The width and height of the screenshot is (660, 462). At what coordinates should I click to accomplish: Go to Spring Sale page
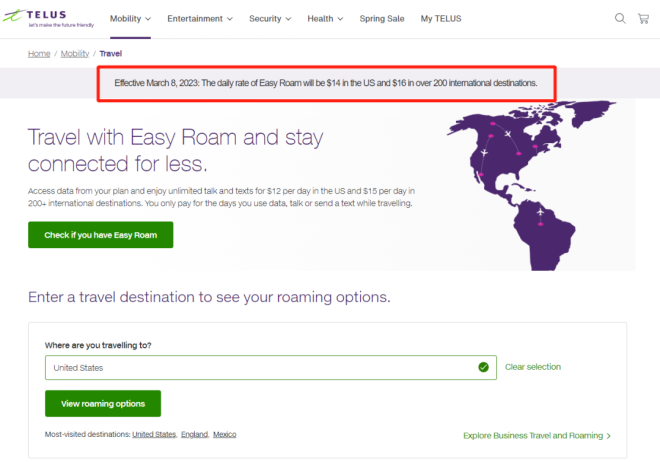pyautogui.click(x=382, y=18)
